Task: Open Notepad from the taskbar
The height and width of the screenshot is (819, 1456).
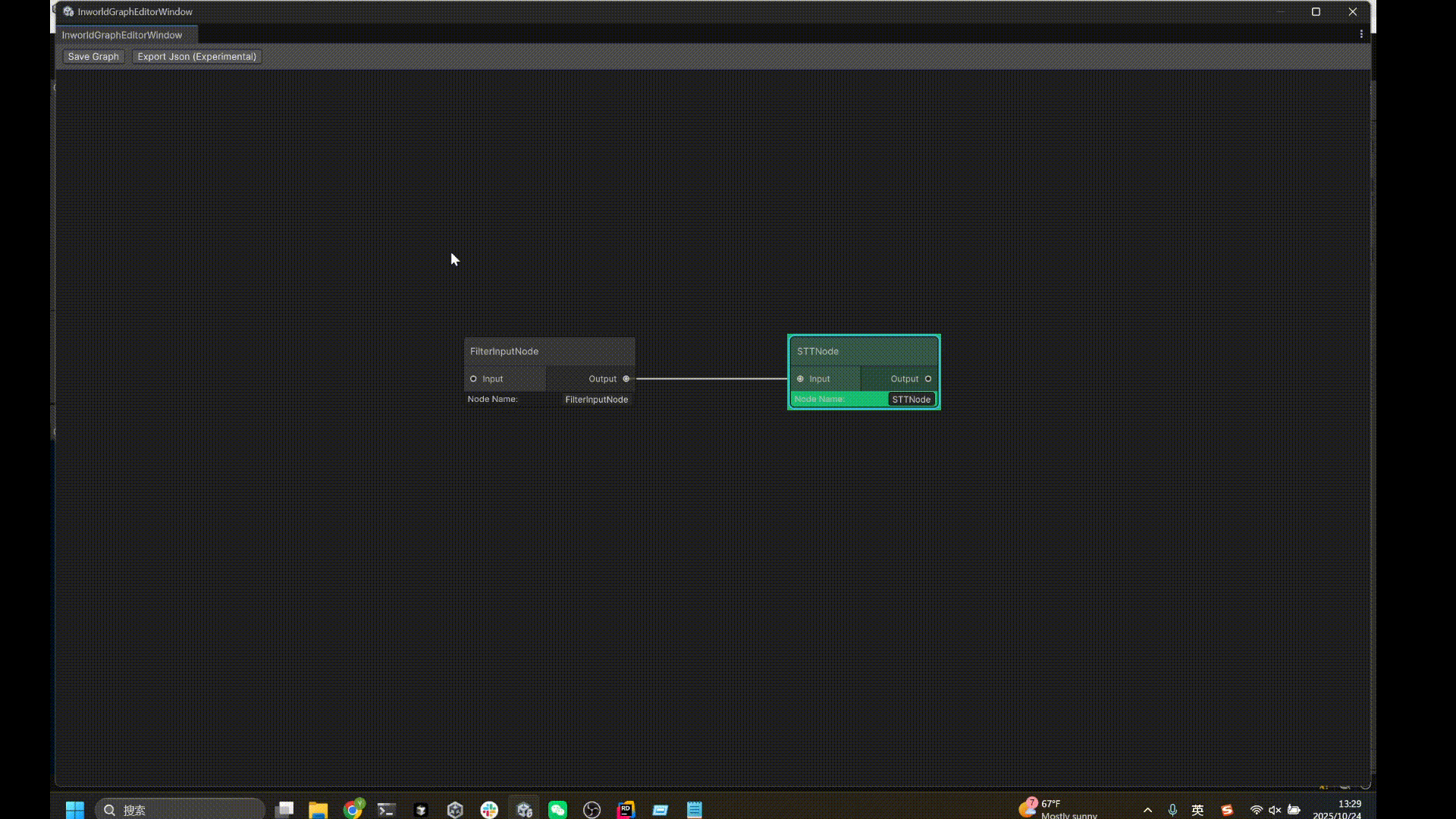Action: tap(694, 809)
